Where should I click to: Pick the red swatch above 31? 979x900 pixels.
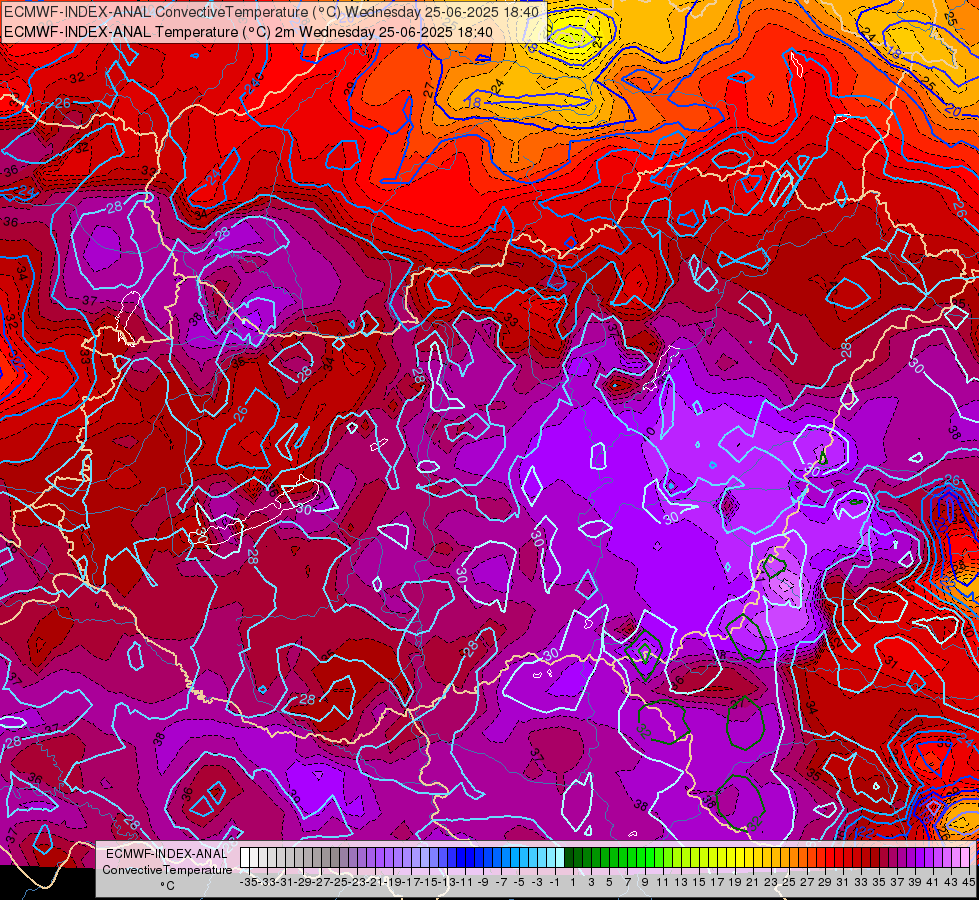(839, 857)
